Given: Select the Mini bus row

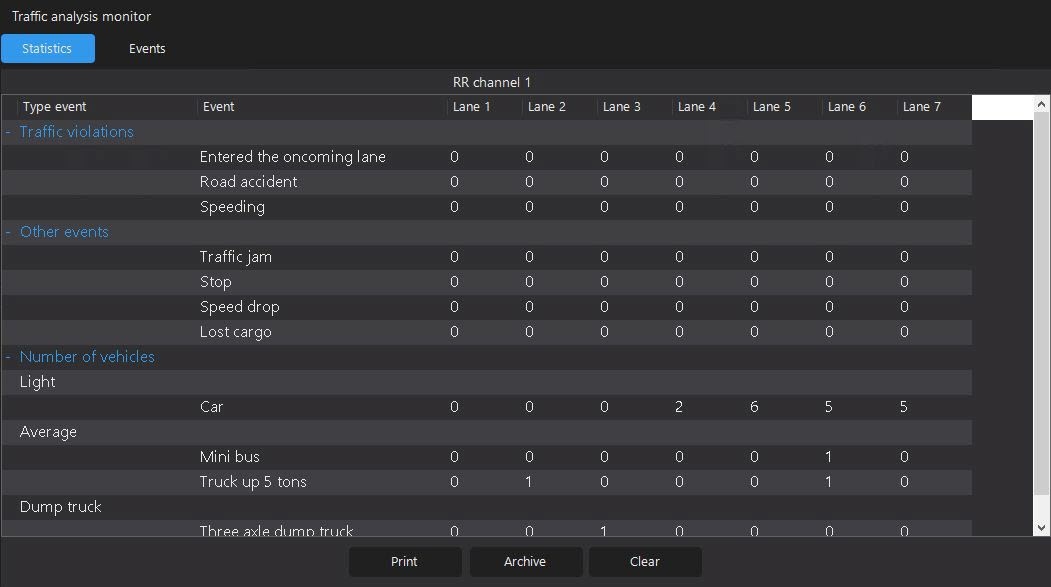Looking at the screenshot, I should (230, 457).
